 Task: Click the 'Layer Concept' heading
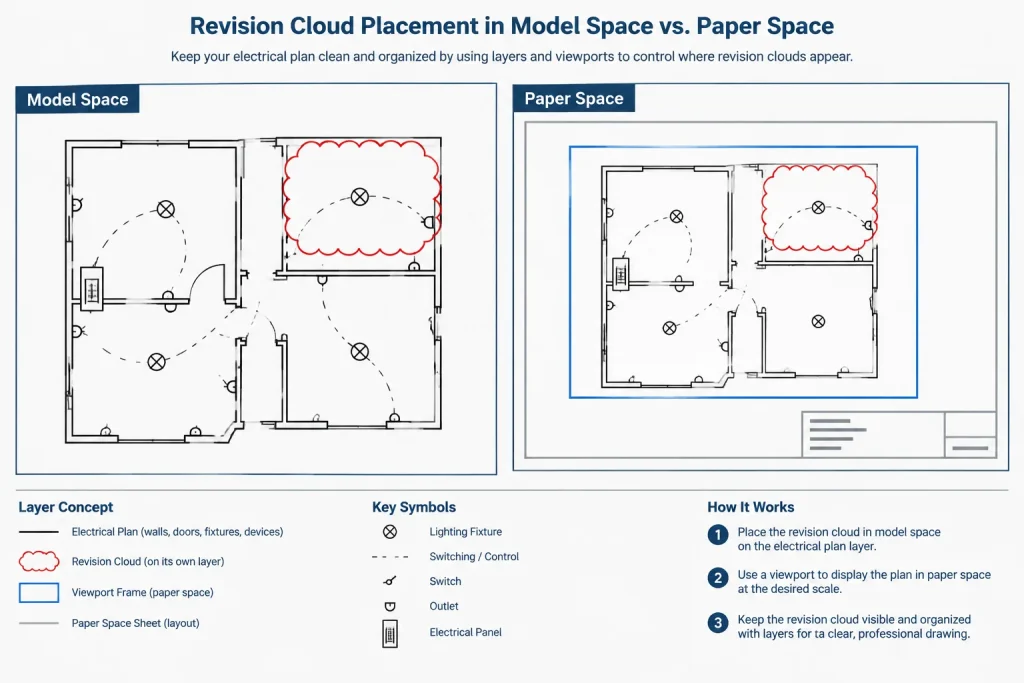[x=65, y=507]
